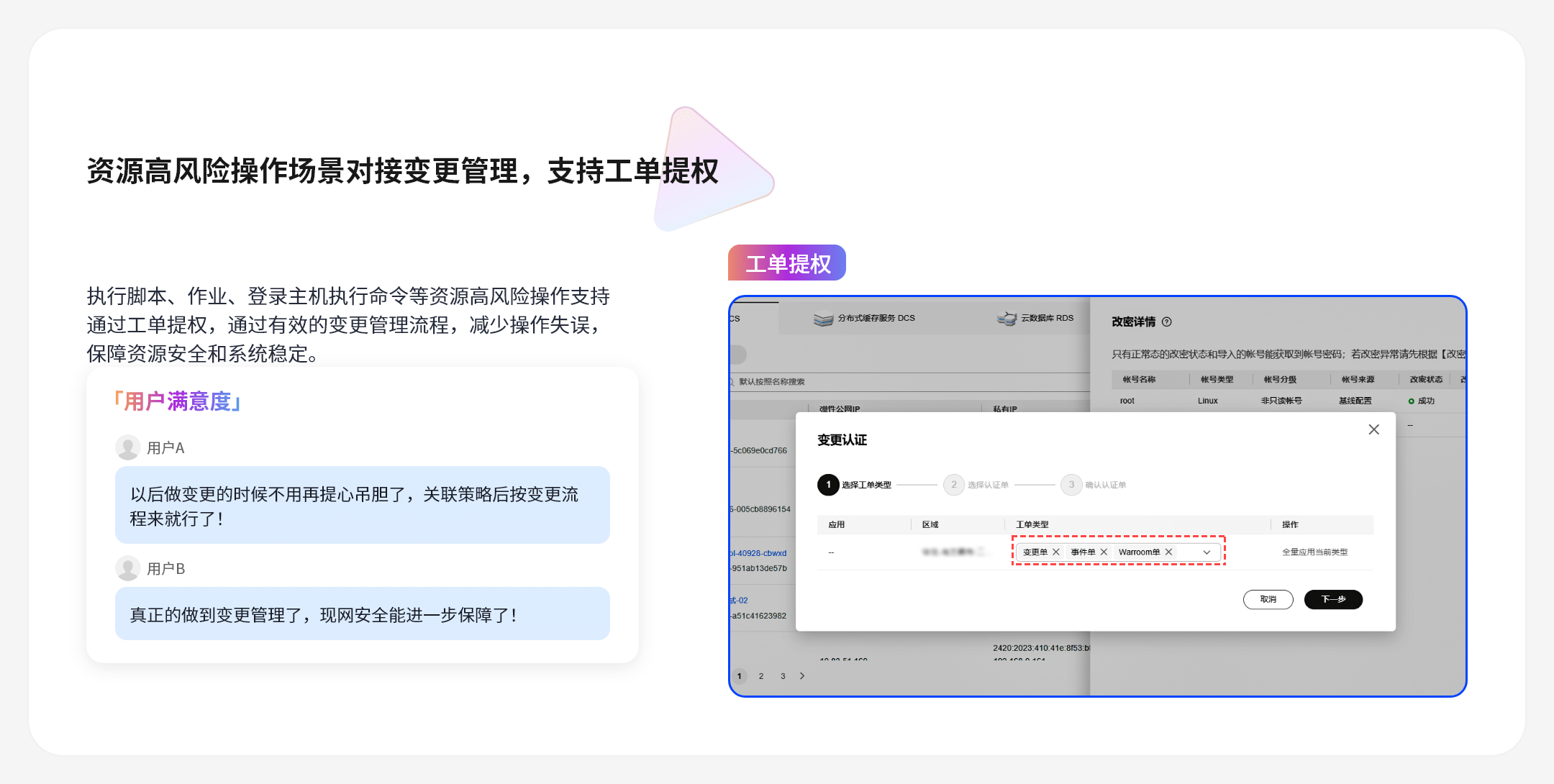This screenshot has height=784, width=1554.
Task: Click the 分布式缓存服务 DCS service icon
Action: 823,319
